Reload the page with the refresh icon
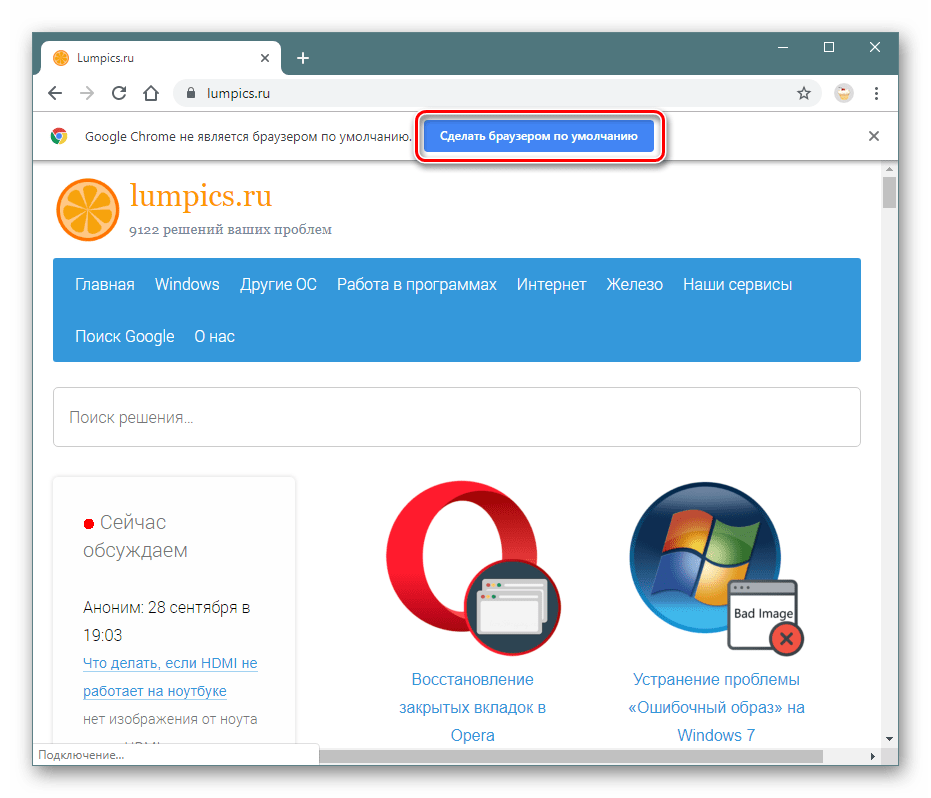This screenshot has width=931, height=798. tap(118, 93)
